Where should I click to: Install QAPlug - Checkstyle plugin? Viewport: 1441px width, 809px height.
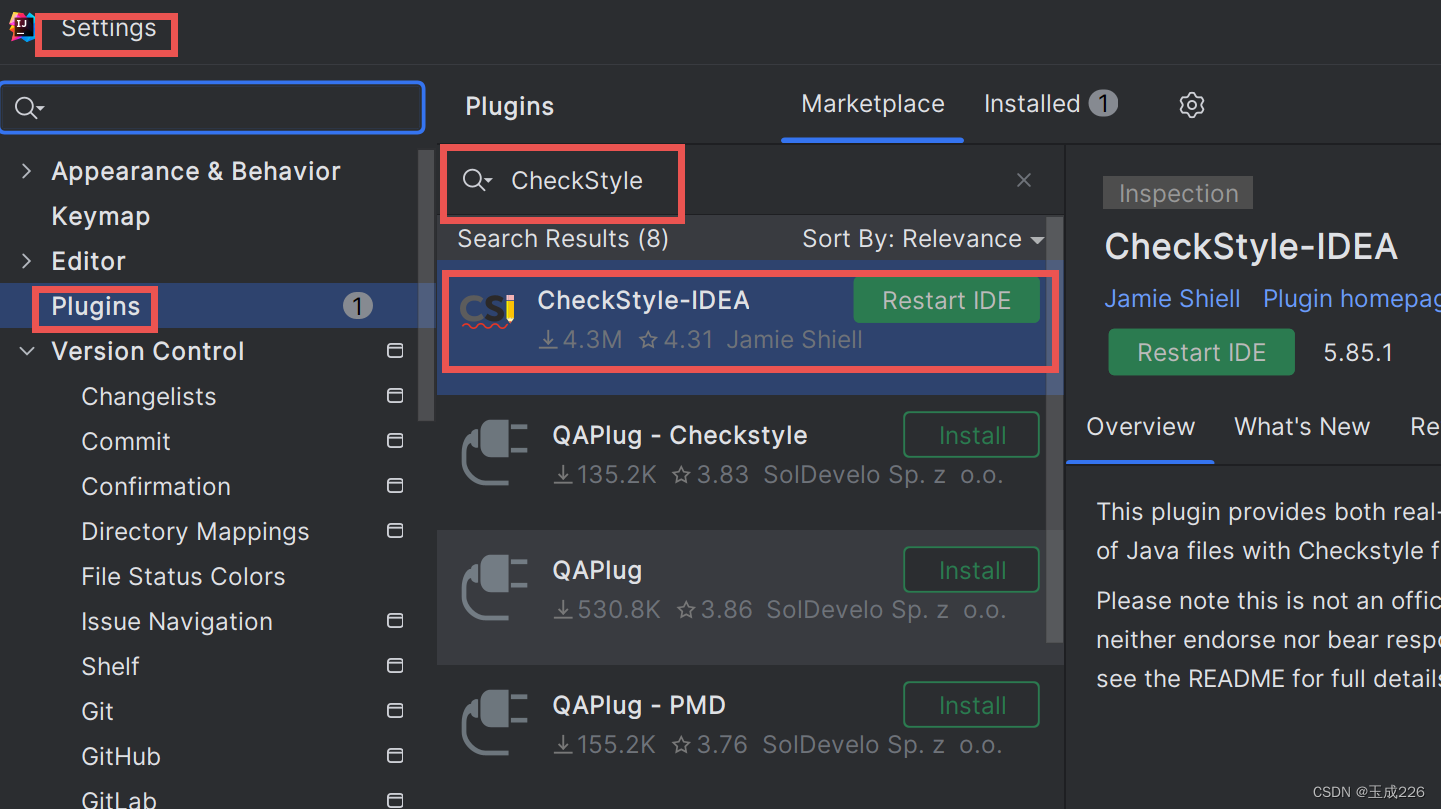972,436
